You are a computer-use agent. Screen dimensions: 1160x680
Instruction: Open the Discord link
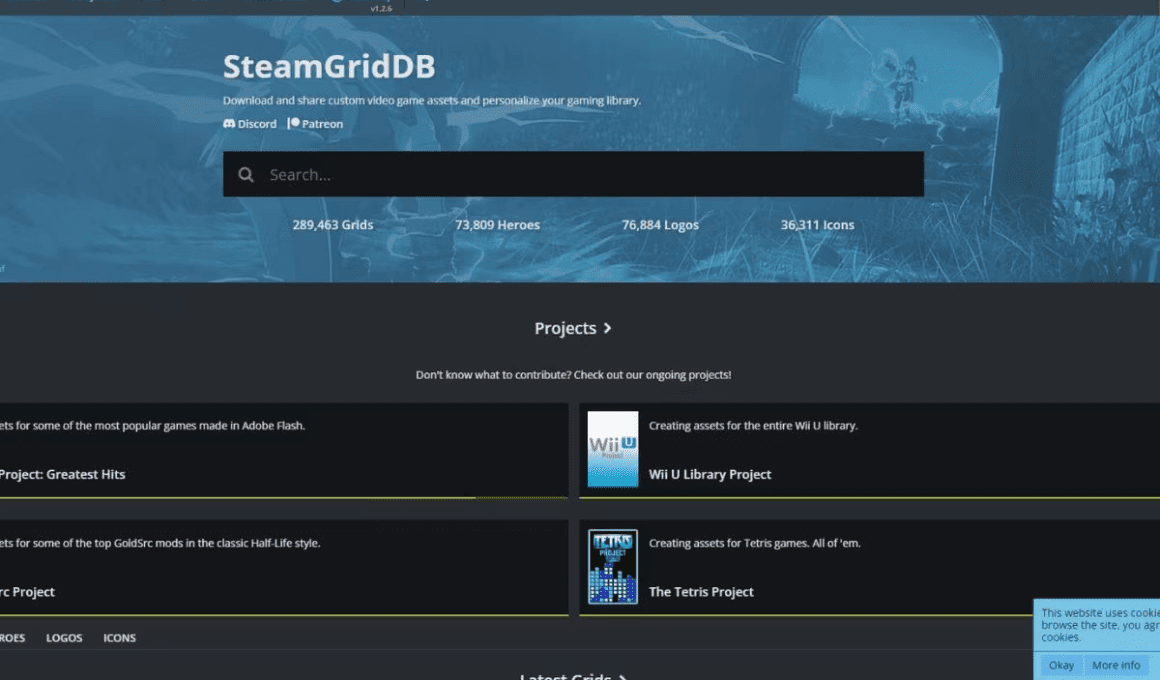(250, 124)
